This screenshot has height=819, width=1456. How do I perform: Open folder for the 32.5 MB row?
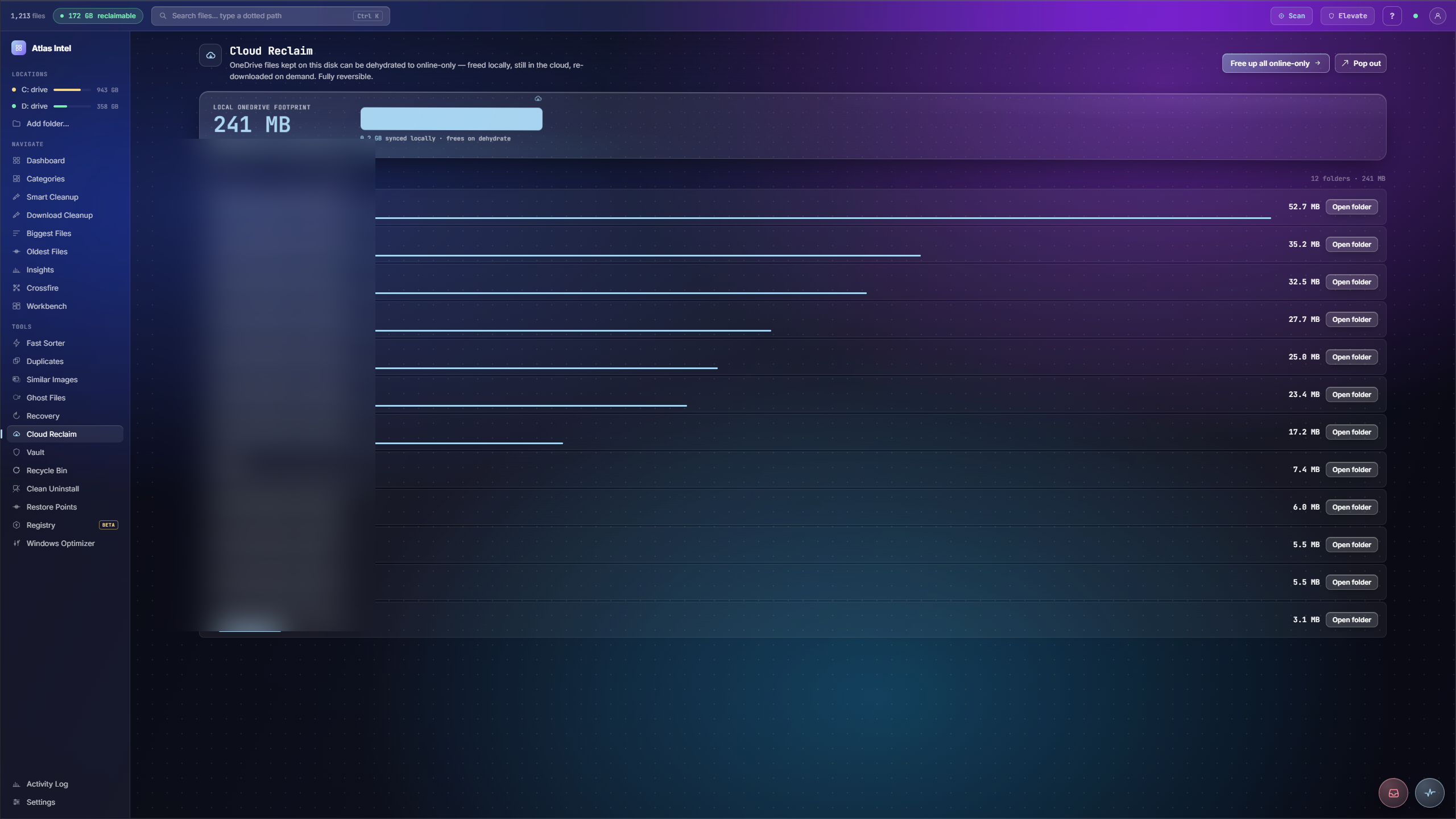(x=1351, y=282)
